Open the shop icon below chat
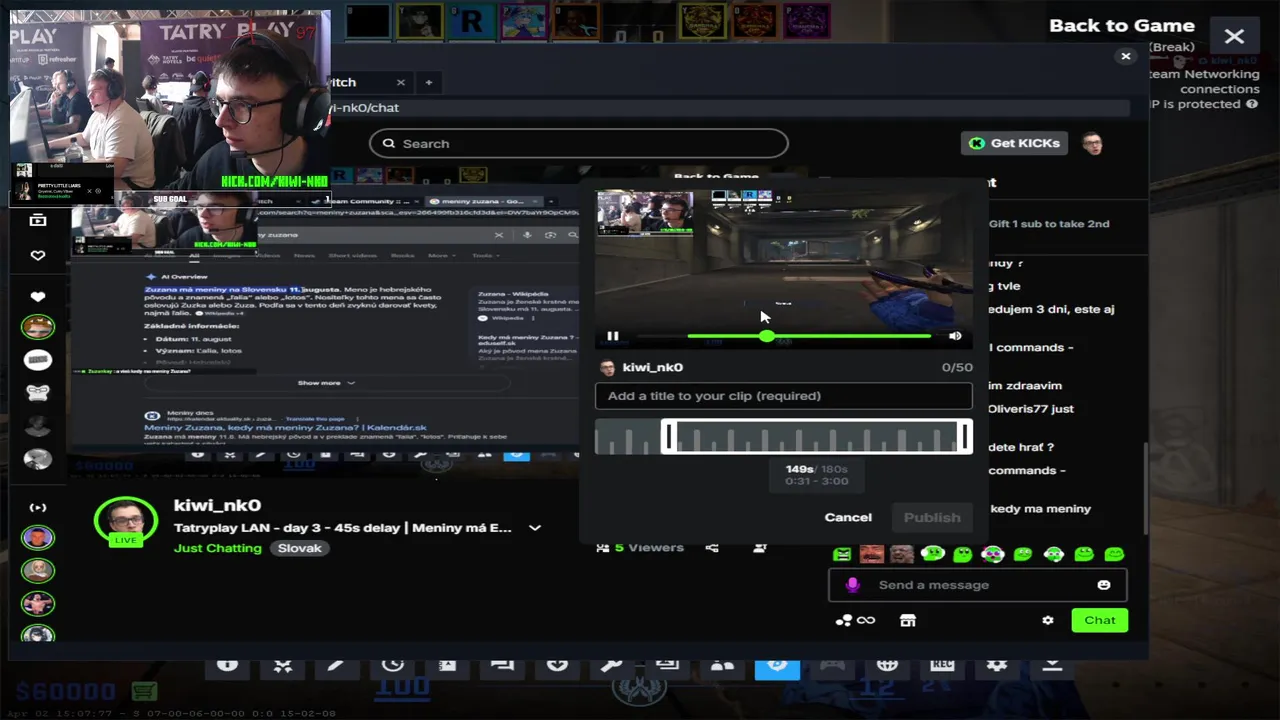Image resolution: width=1280 pixels, height=720 pixels. (908, 620)
